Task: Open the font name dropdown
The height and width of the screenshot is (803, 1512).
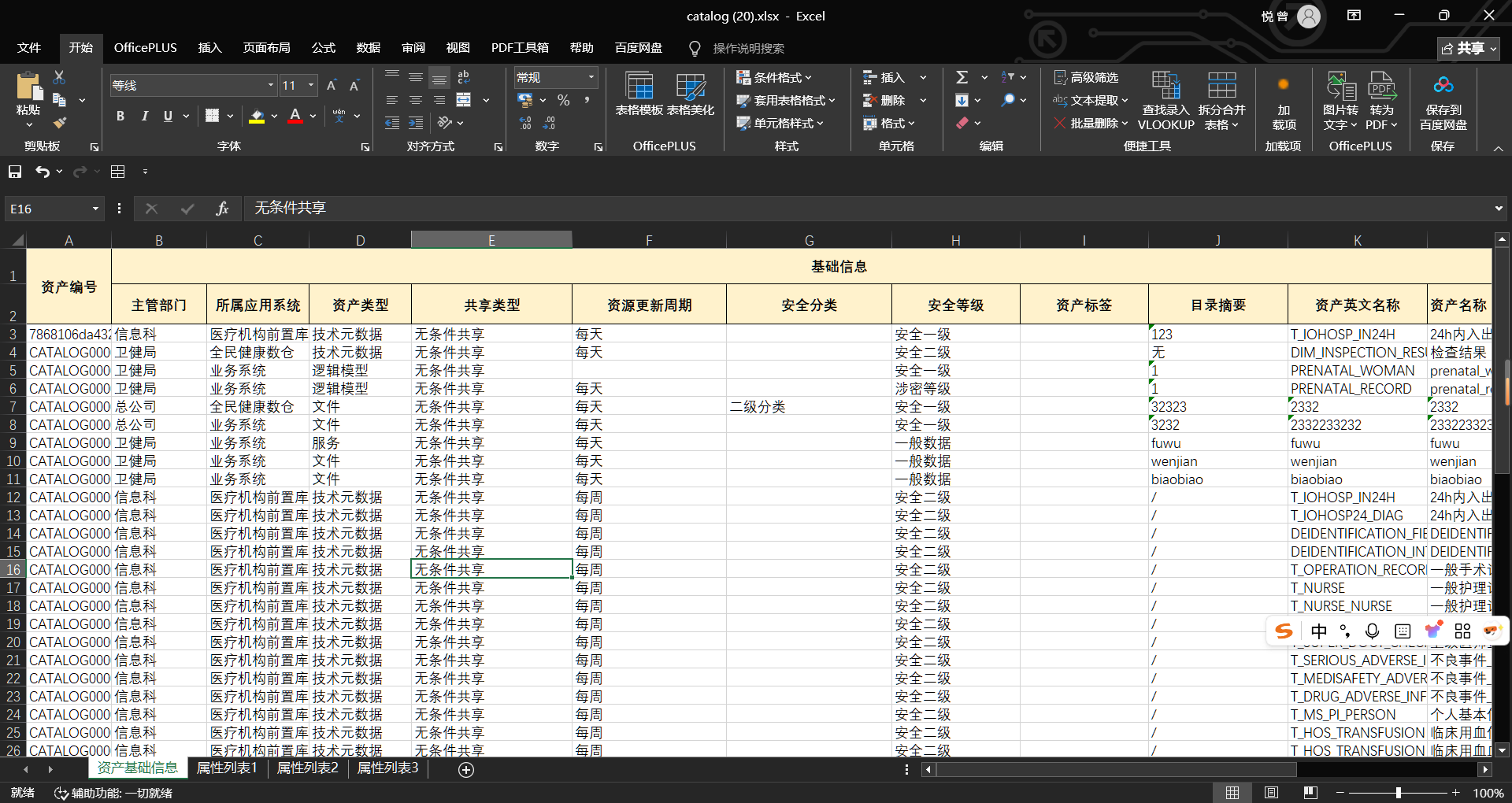Action: point(271,86)
